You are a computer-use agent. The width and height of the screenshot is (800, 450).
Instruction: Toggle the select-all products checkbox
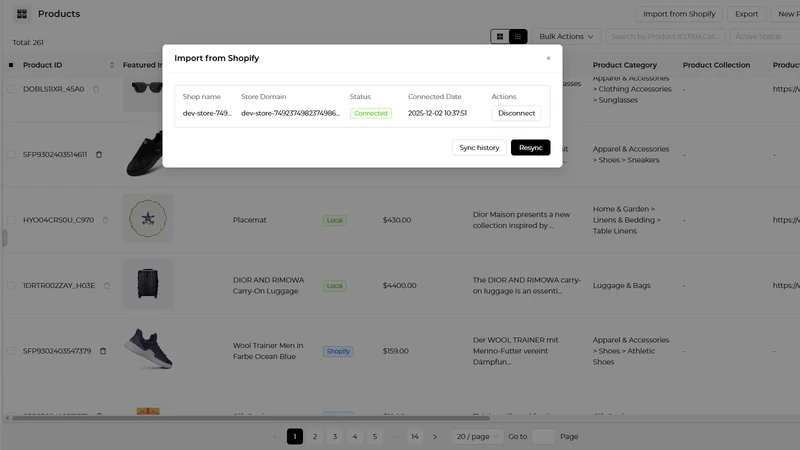[11, 65]
